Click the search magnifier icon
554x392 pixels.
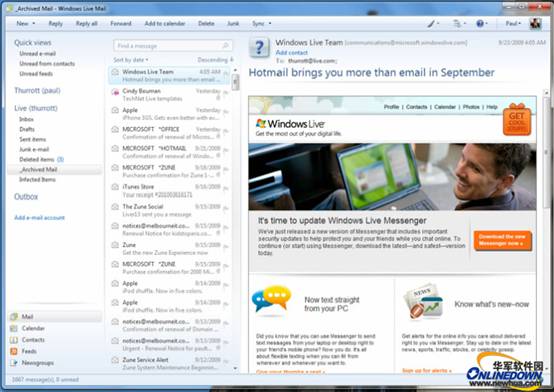(225, 46)
